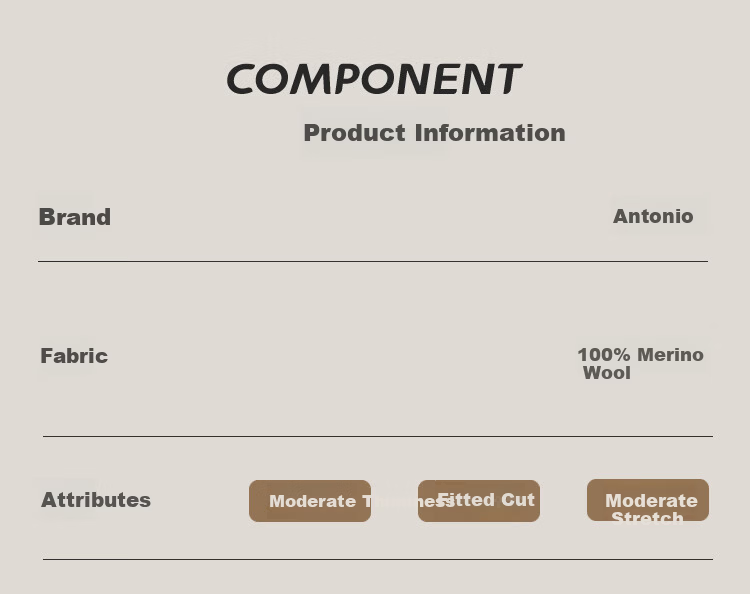Click the Fitted Cut attribute tag
This screenshot has width=750, height=594.
click(479, 501)
